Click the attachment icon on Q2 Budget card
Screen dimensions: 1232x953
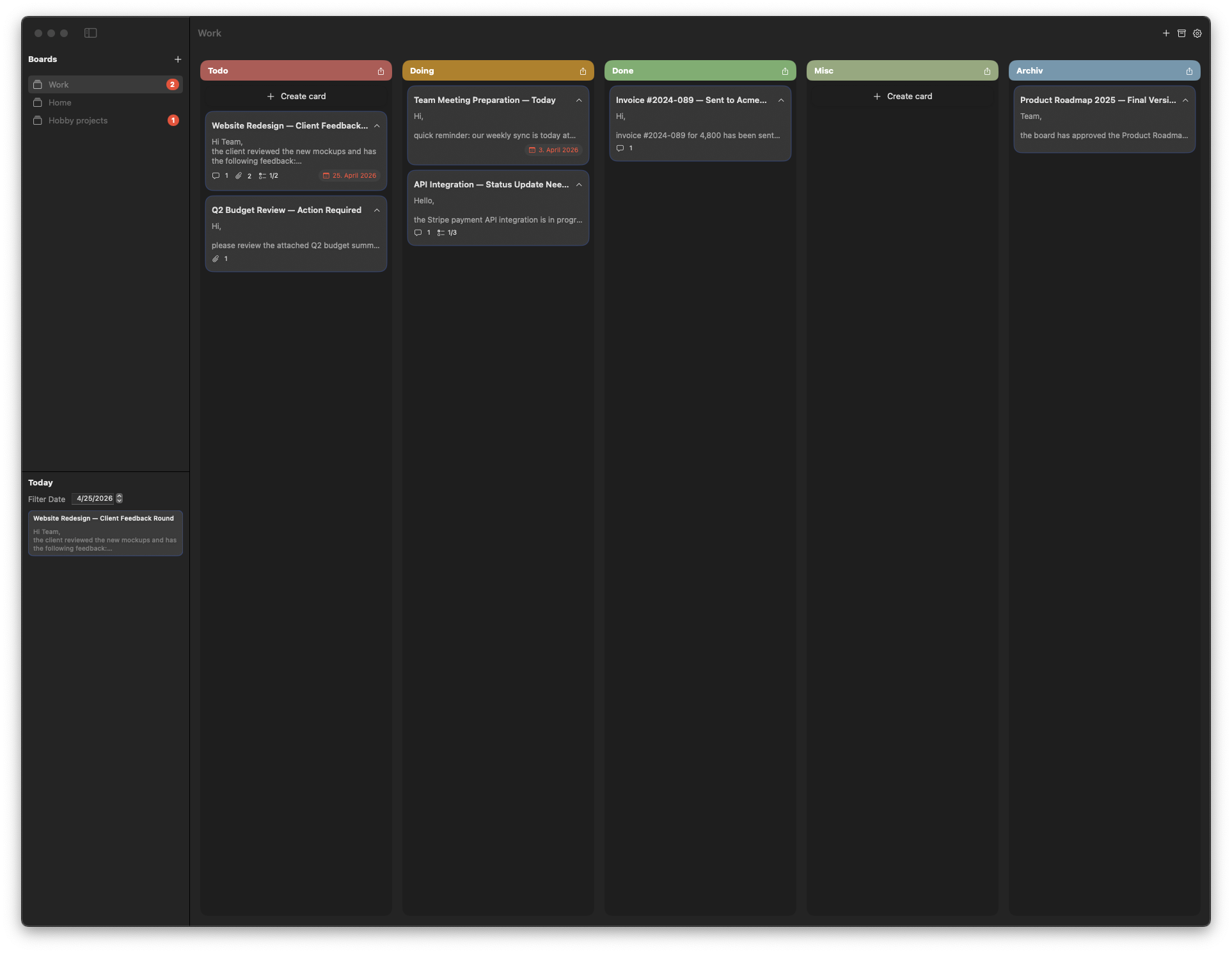click(x=216, y=259)
